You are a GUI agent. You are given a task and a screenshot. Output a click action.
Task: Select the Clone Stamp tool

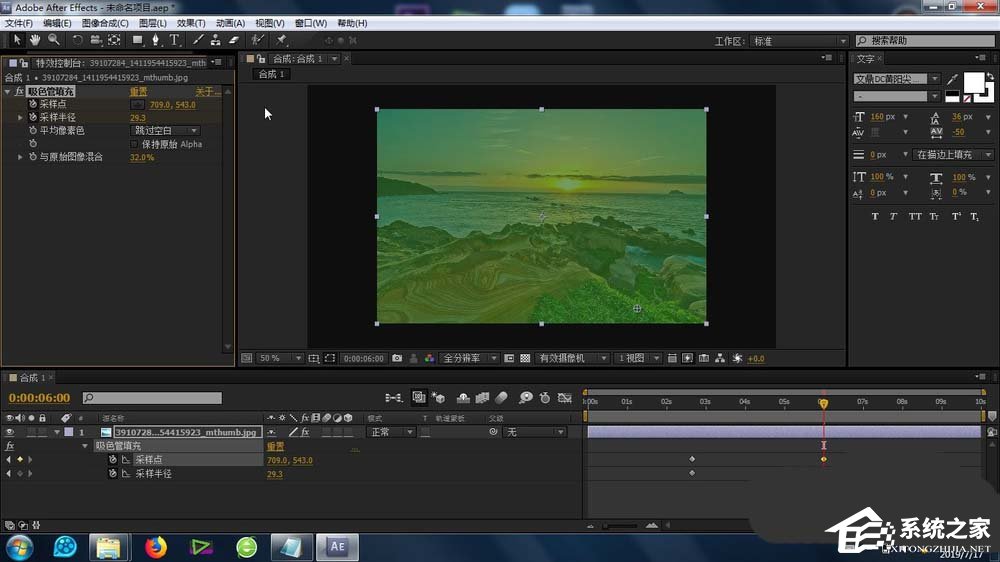tap(215, 40)
